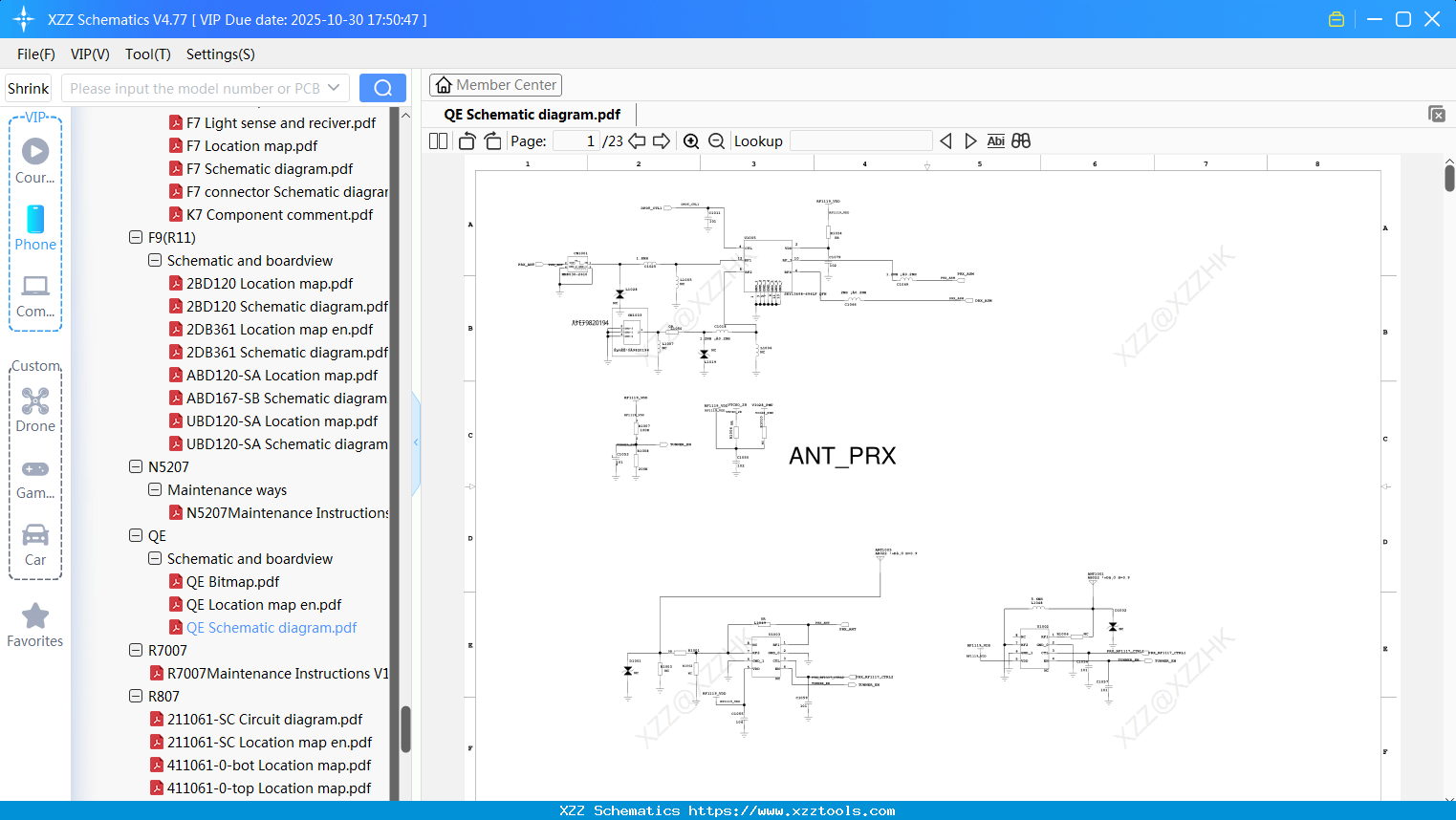Click the Member Center button
The width and height of the screenshot is (1456, 820).
[x=495, y=85]
